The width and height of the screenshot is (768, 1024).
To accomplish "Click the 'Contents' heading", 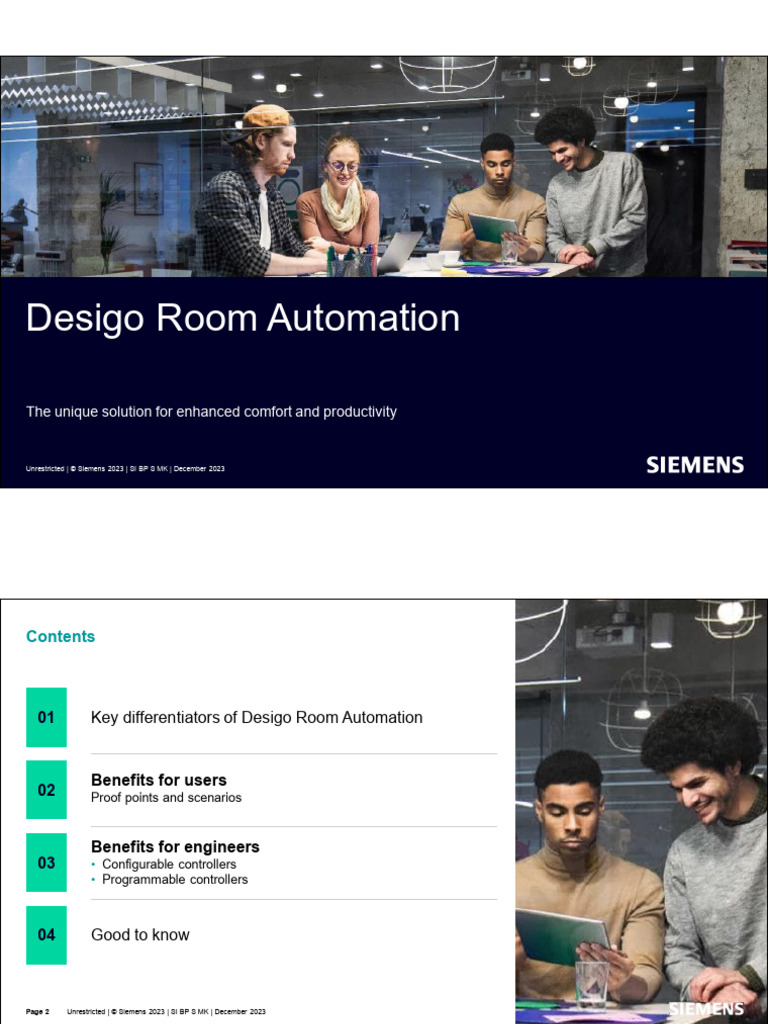I will [x=60, y=637].
